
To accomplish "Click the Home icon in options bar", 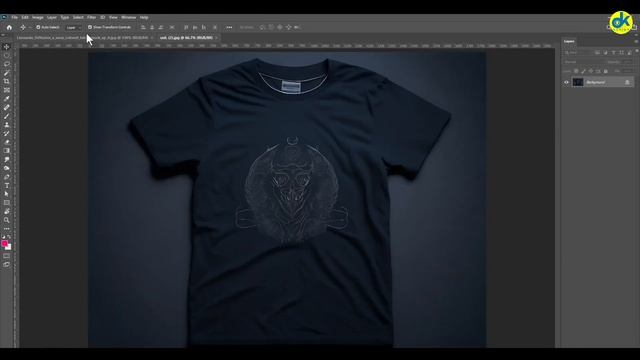I will 9,27.
